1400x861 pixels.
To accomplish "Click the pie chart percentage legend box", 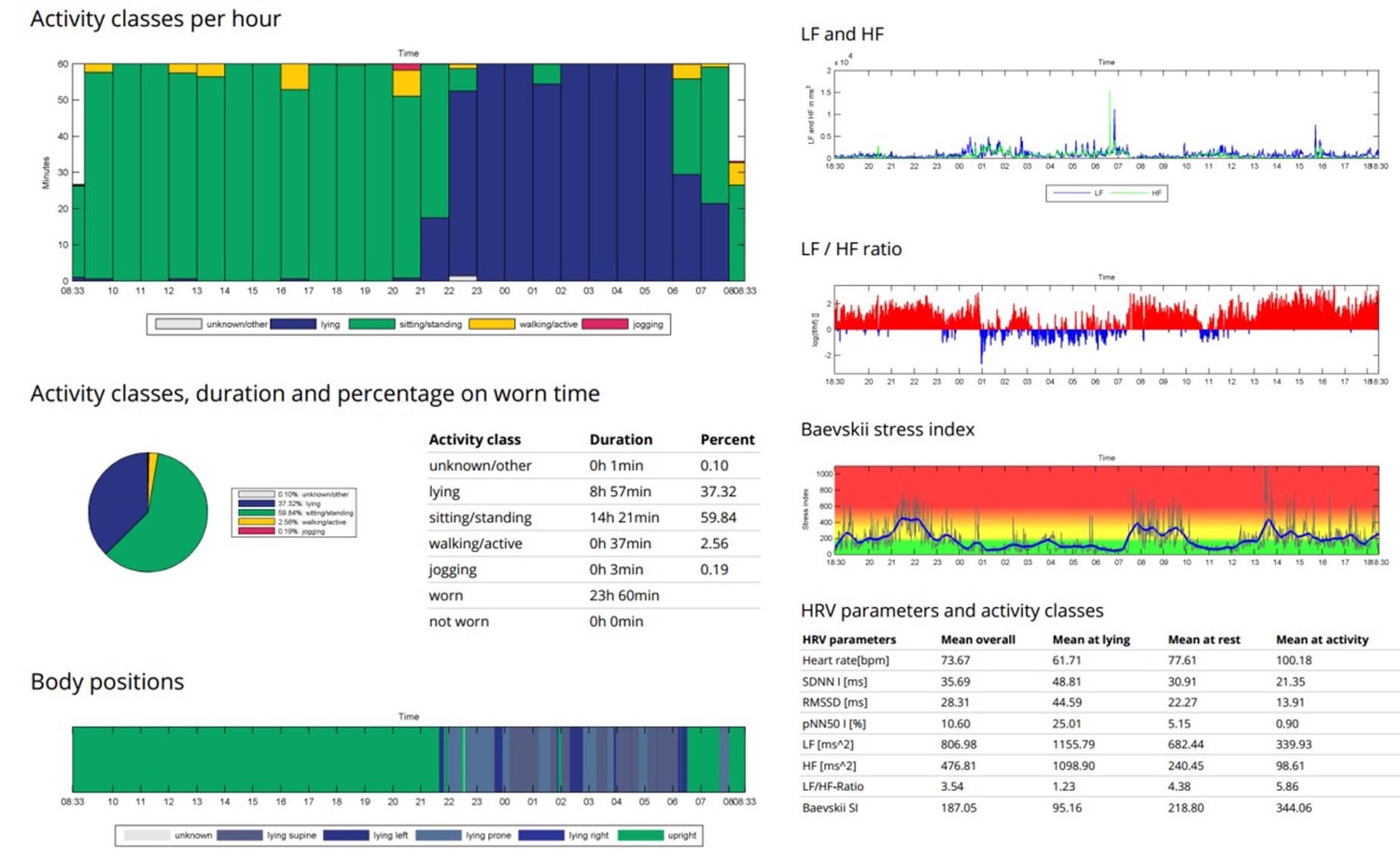I will [294, 512].
